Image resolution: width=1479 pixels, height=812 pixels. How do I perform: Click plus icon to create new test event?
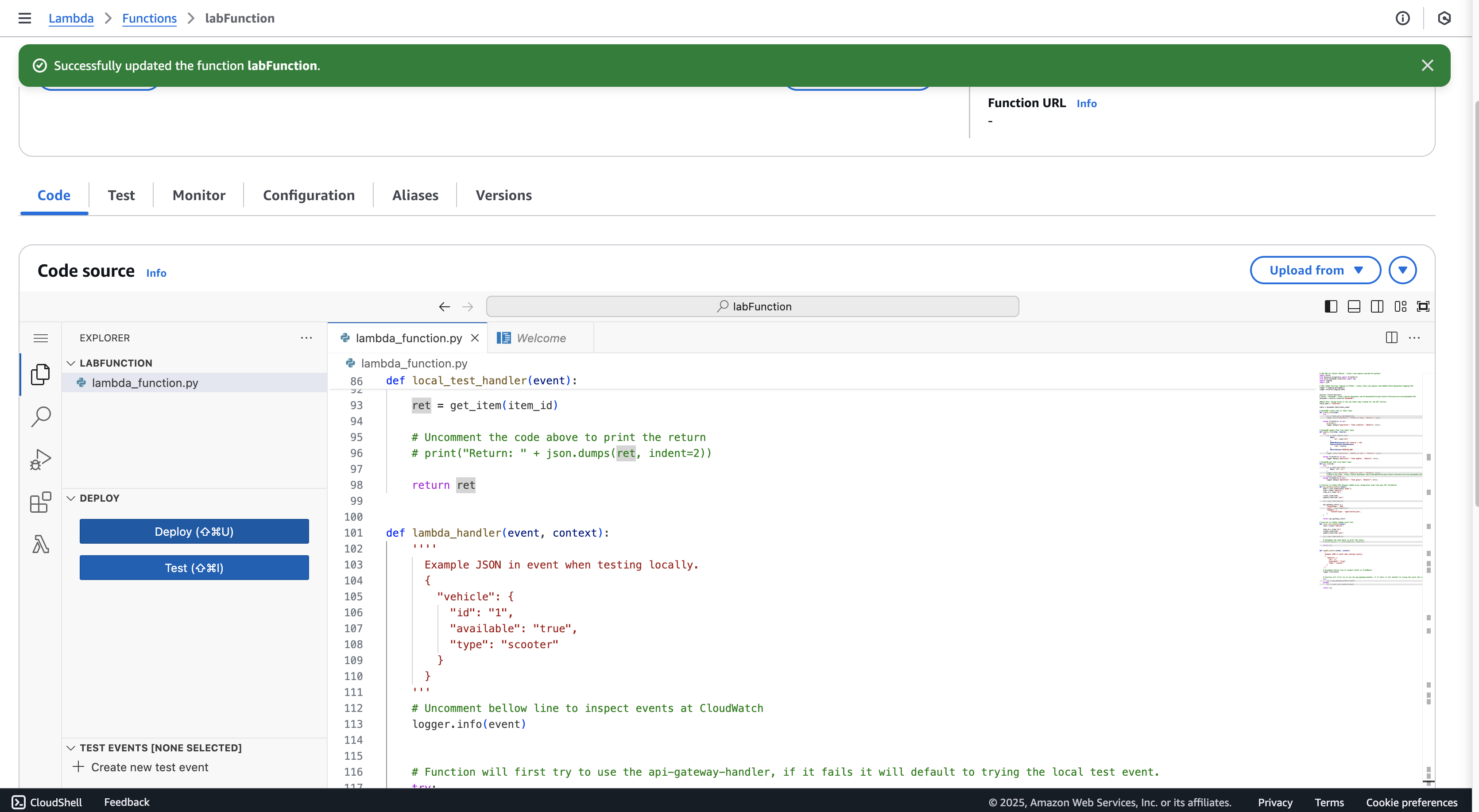(79, 767)
